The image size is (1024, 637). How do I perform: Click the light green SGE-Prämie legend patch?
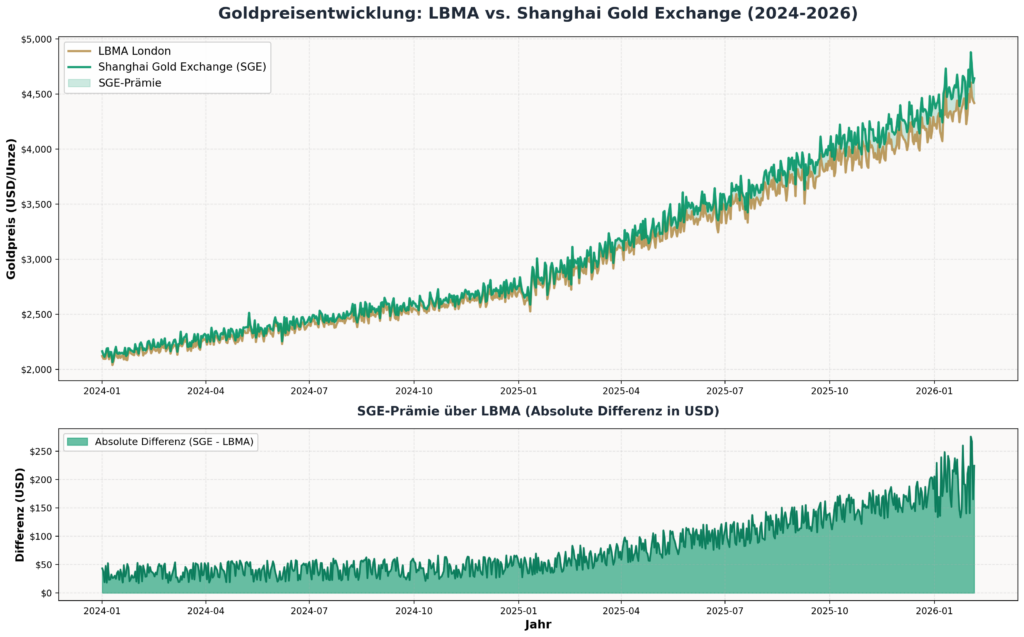point(80,83)
